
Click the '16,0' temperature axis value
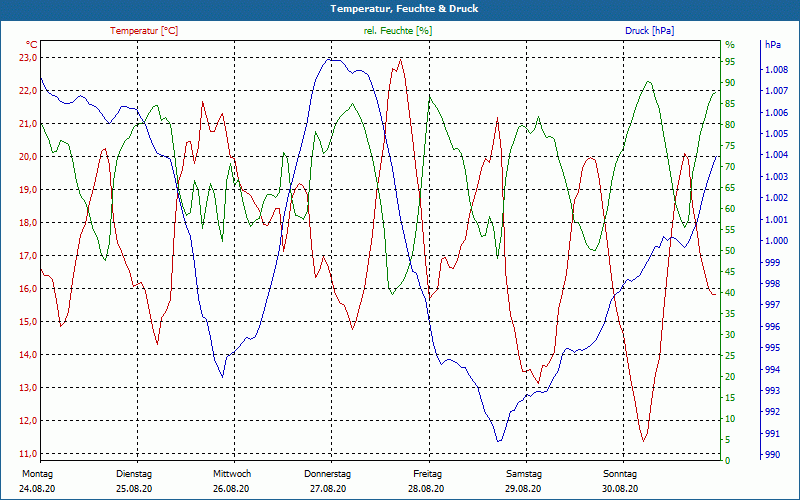(29, 289)
